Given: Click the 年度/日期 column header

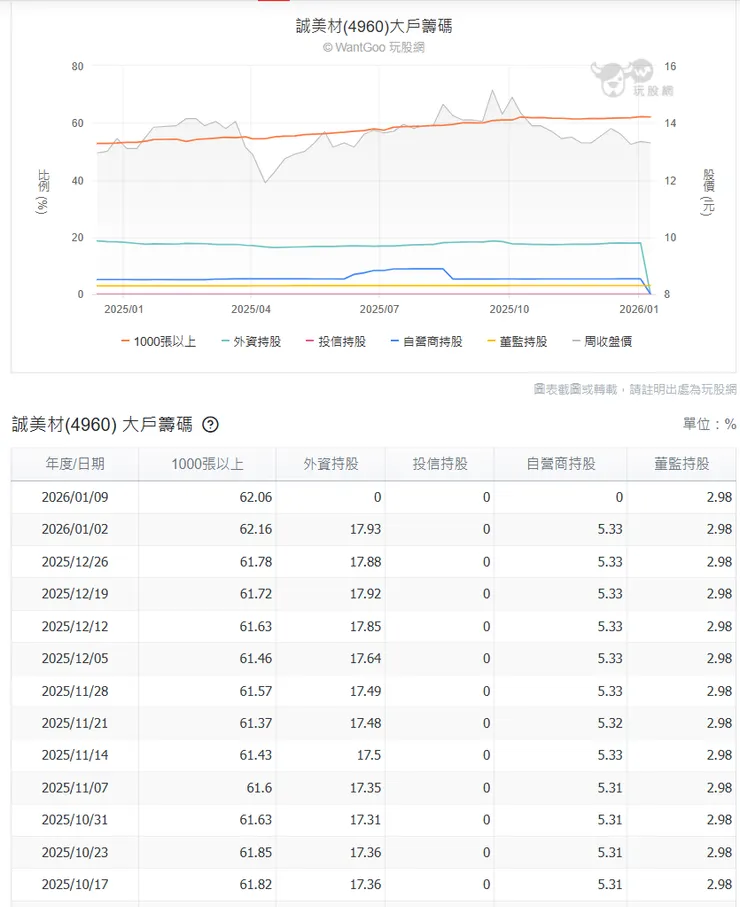Looking at the screenshot, I should (75, 464).
